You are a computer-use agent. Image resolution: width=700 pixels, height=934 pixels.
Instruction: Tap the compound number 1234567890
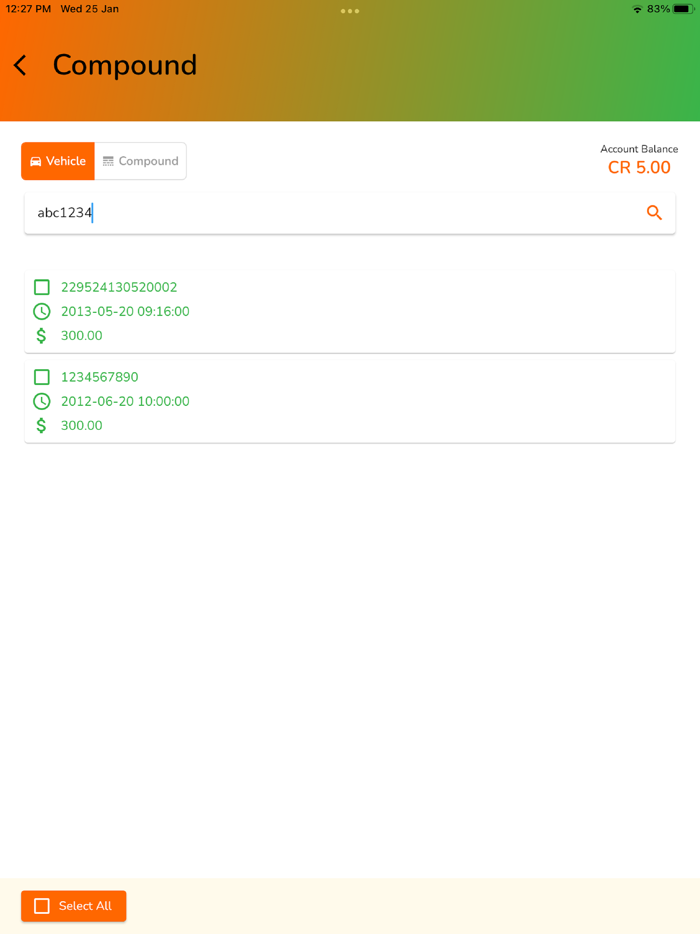99,377
